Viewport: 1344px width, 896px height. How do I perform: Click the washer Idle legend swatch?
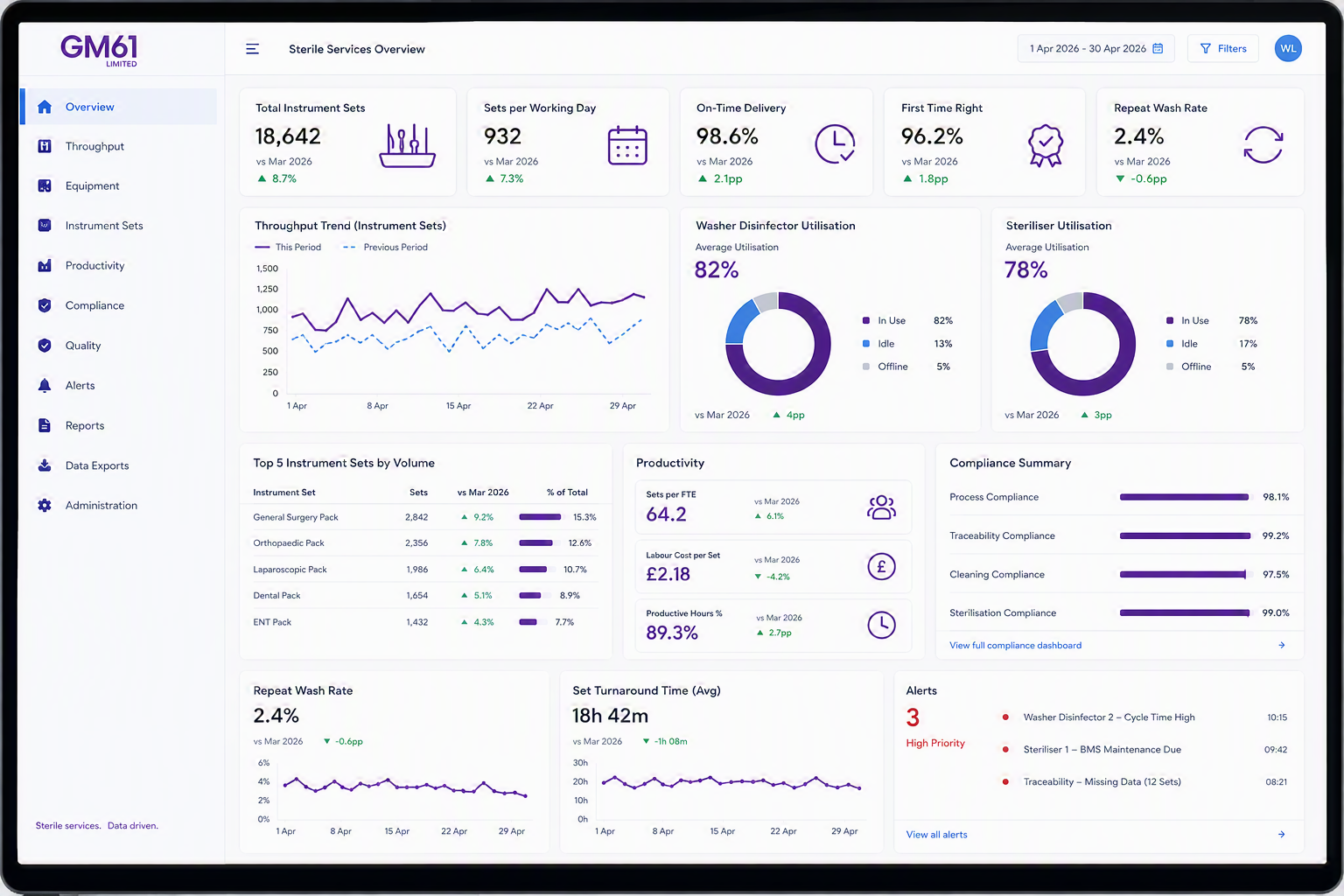click(866, 344)
